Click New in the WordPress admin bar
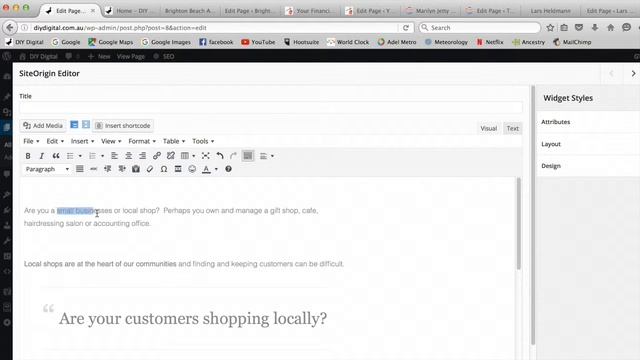Image resolution: width=640 pixels, height=360 pixels. point(99,56)
